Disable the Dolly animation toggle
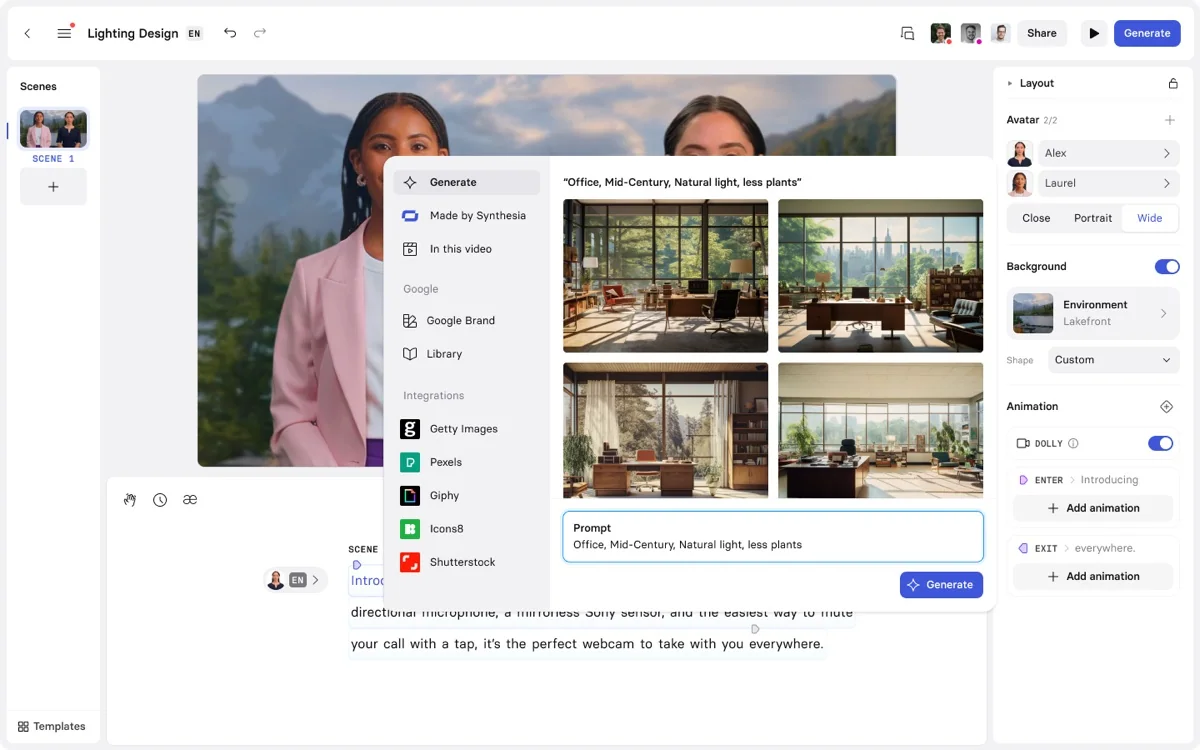 click(x=1160, y=443)
